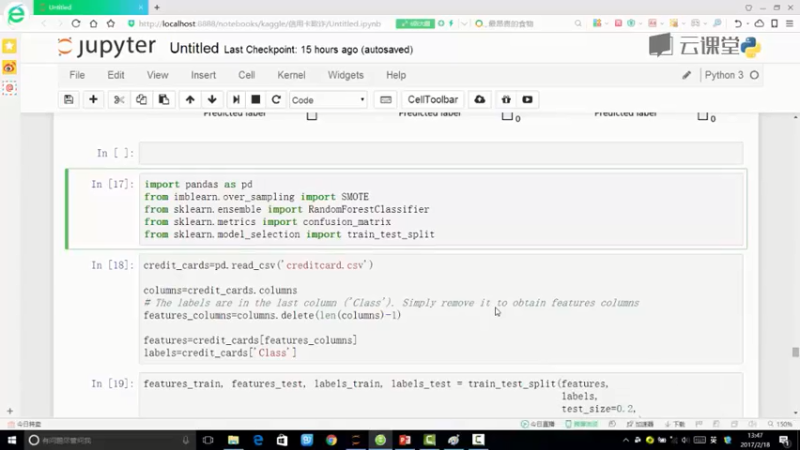Open the Kernel menu
The image size is (800, 450).
click(291, 75)
